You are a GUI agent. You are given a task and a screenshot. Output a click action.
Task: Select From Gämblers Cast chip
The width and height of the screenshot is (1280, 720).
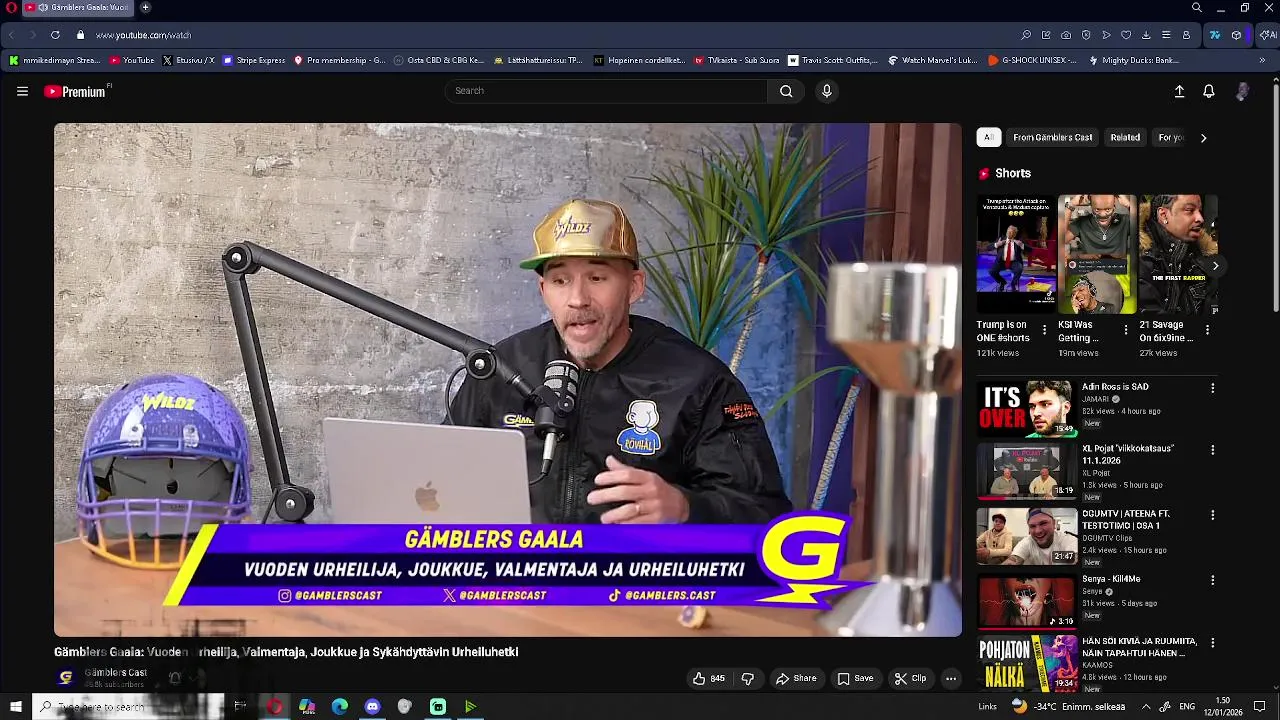[x=1052, y=138]
